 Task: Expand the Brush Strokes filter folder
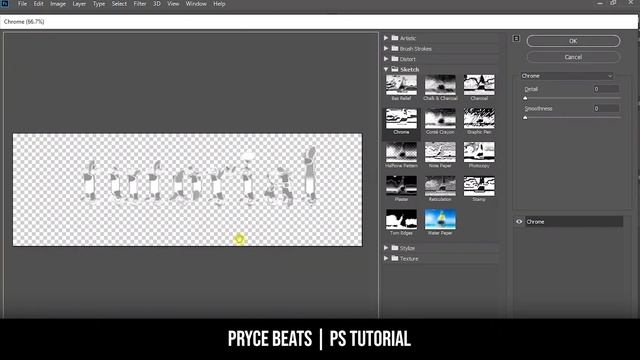click(x=386, y=49)
